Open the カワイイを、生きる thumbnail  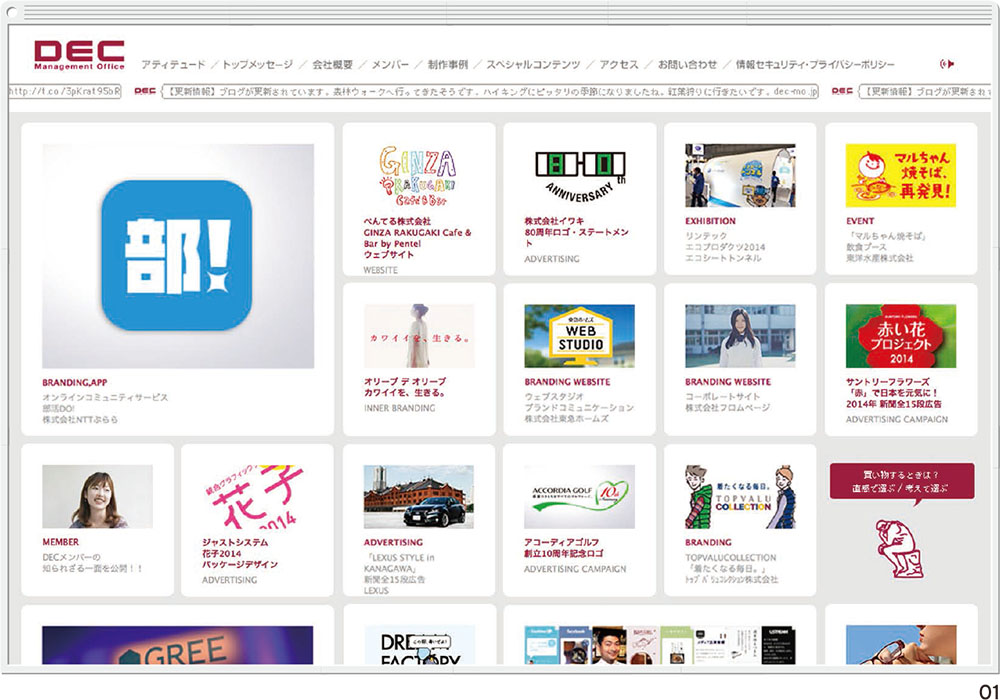click(418, 336)
